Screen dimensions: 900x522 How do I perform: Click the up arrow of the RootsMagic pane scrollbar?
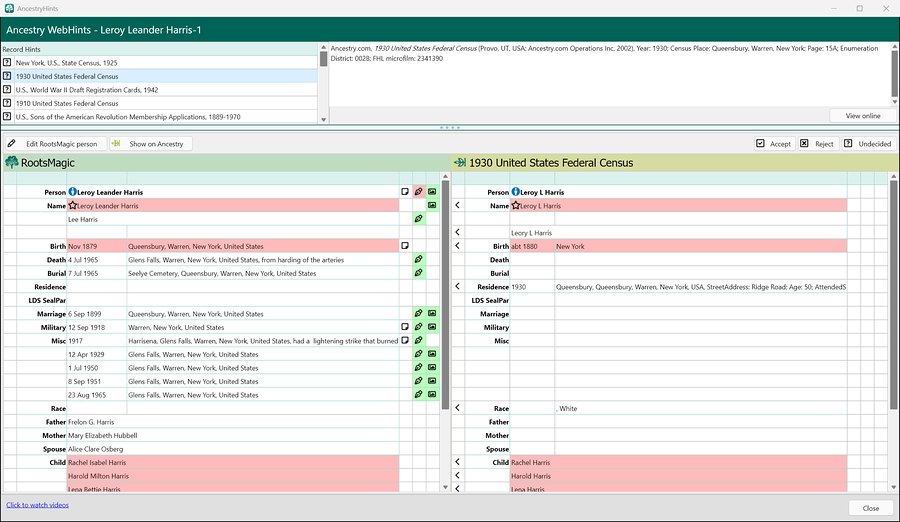[x=445, y=176]
